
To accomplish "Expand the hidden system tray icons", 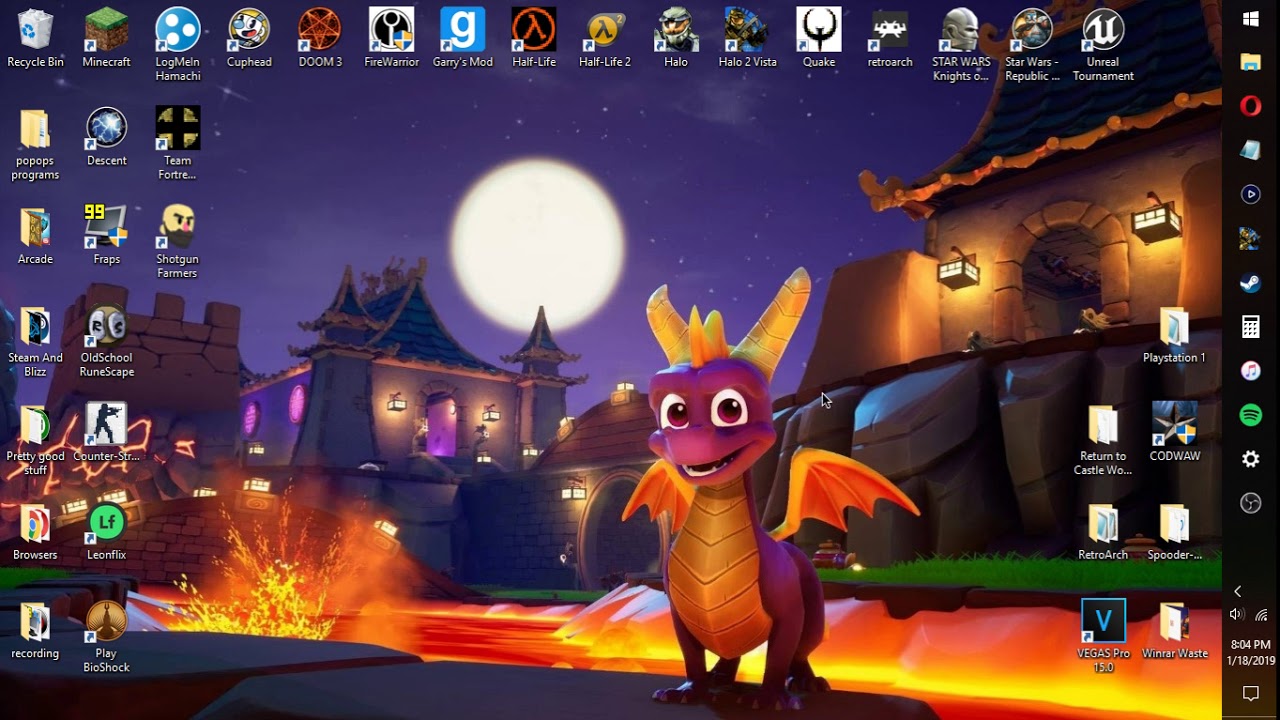I will point(1238,592).
